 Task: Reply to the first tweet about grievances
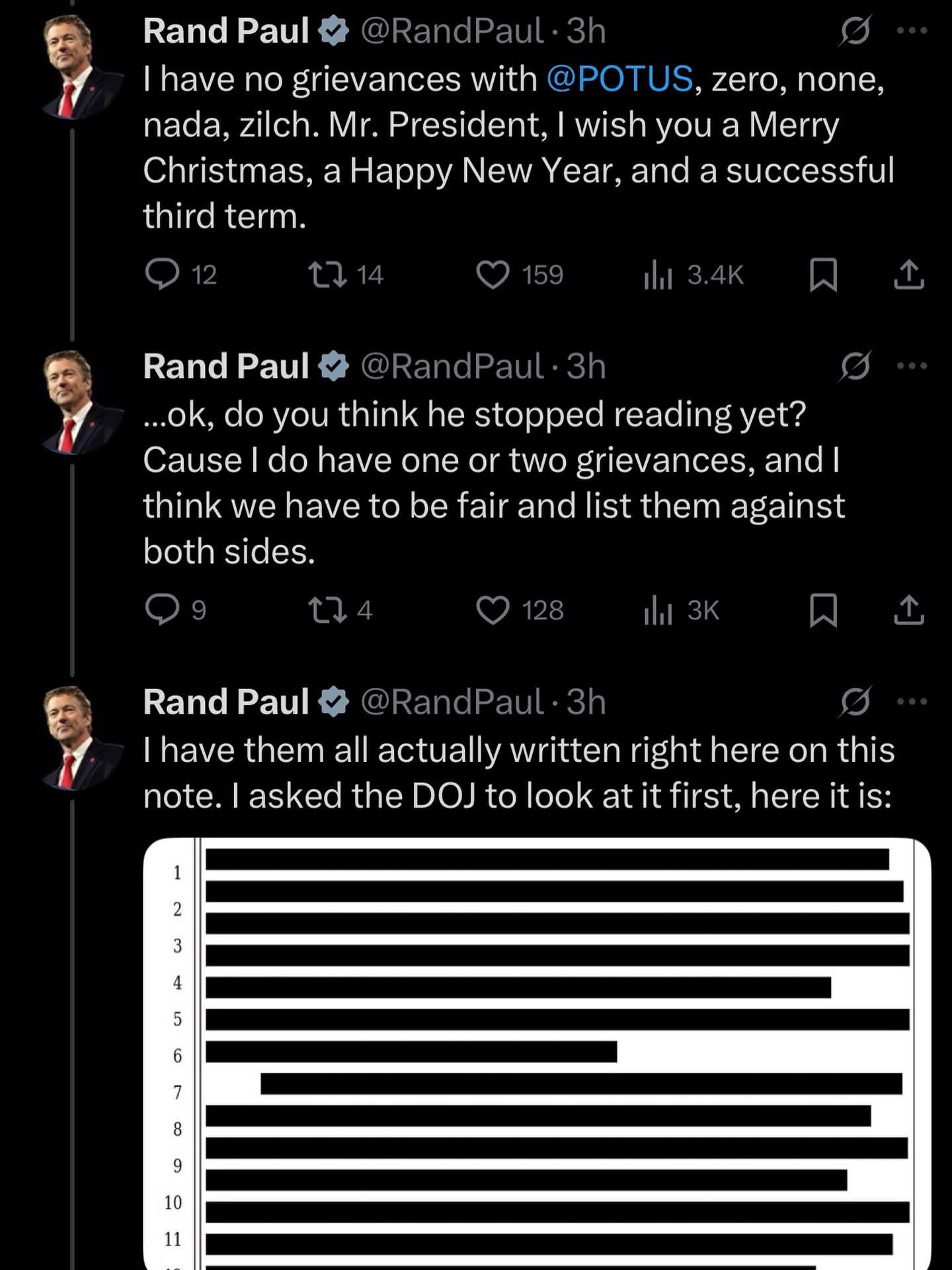click(x=163, y=275)
